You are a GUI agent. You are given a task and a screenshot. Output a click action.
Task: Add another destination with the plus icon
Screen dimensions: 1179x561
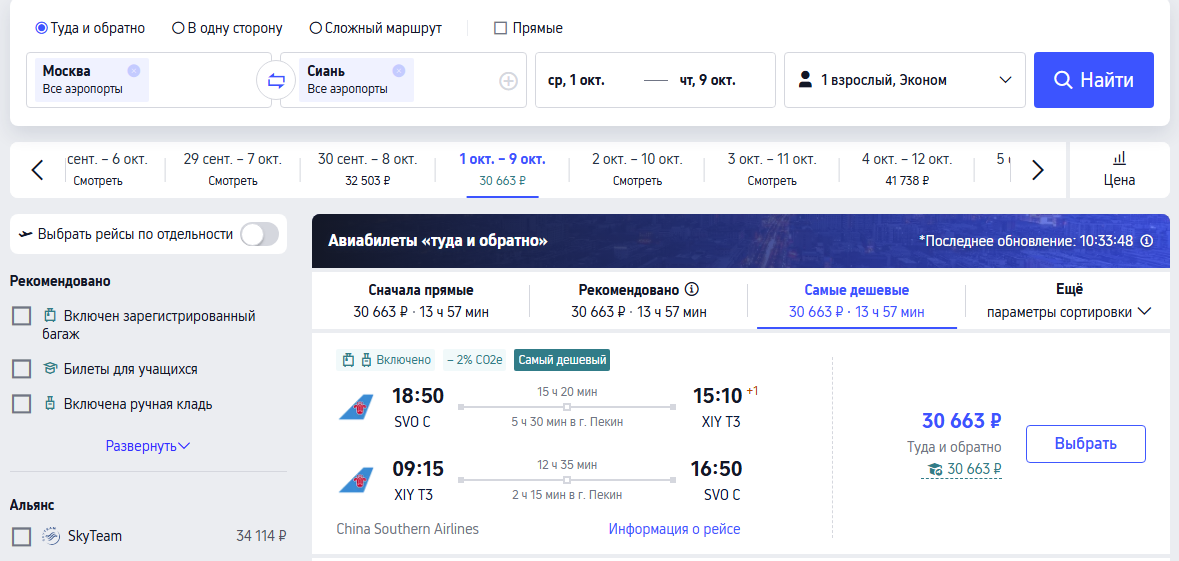point(509,81)
